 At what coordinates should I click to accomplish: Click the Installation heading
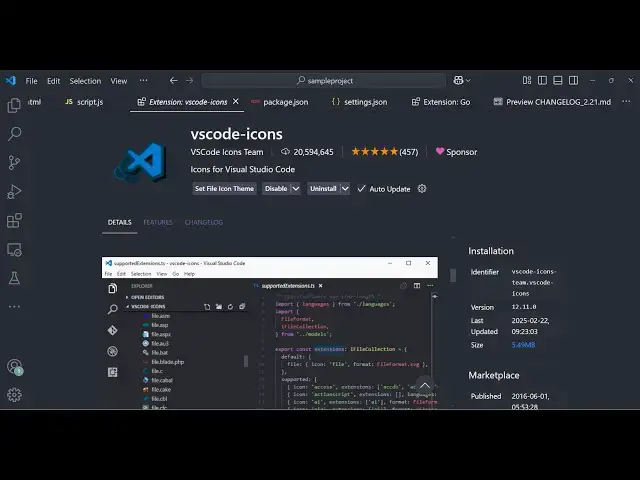pyautogui.click(x=491, y=251)
